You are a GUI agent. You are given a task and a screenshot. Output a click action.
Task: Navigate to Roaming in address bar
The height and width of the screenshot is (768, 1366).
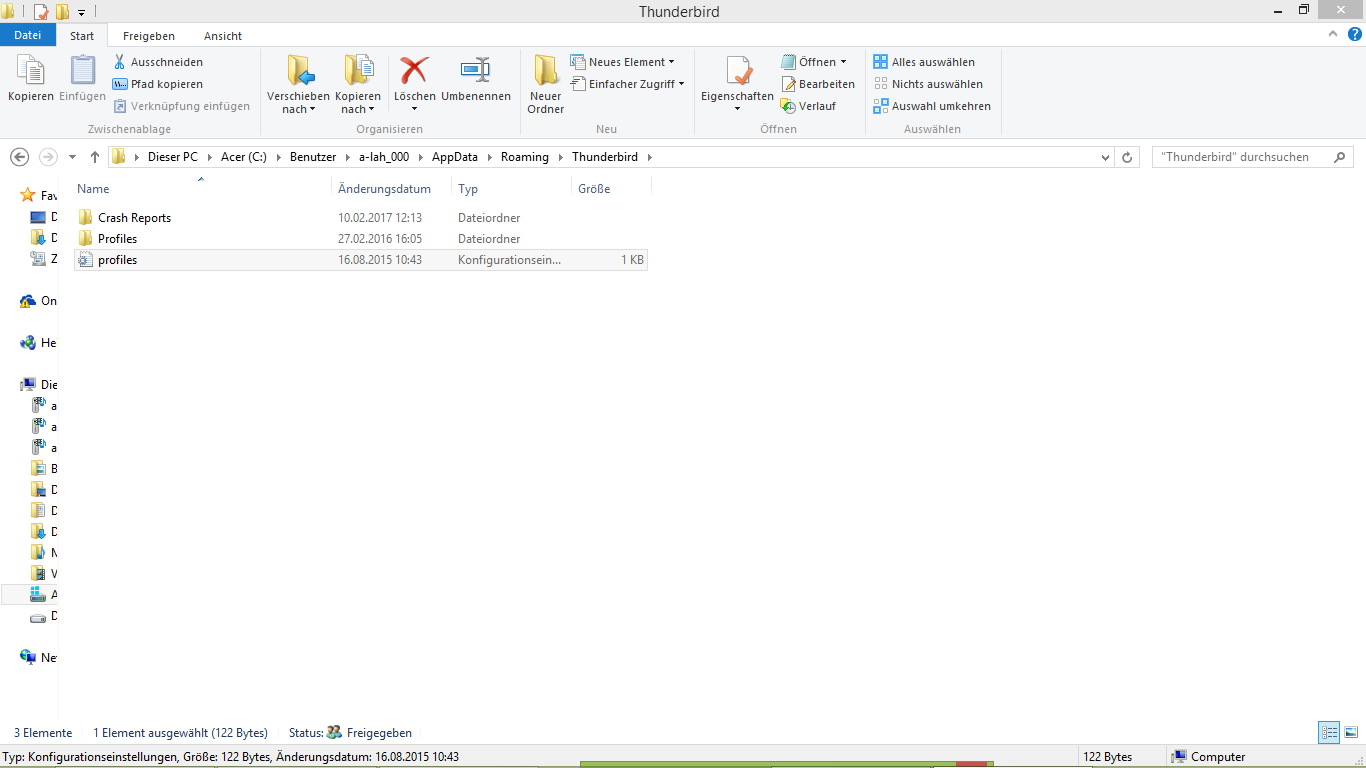(x=525, y=157)
